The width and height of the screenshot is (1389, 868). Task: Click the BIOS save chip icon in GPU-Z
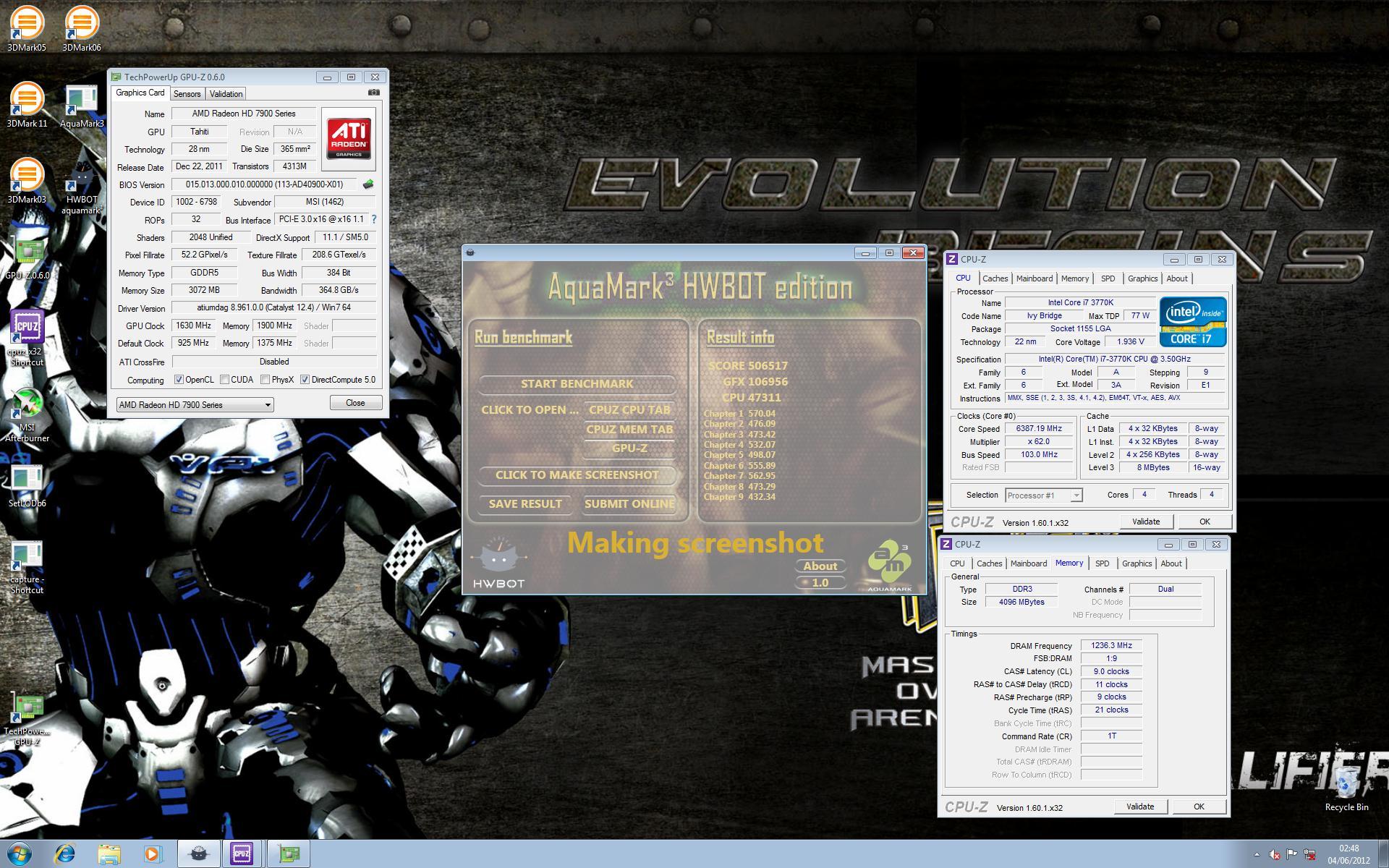[x=368, y=184]
